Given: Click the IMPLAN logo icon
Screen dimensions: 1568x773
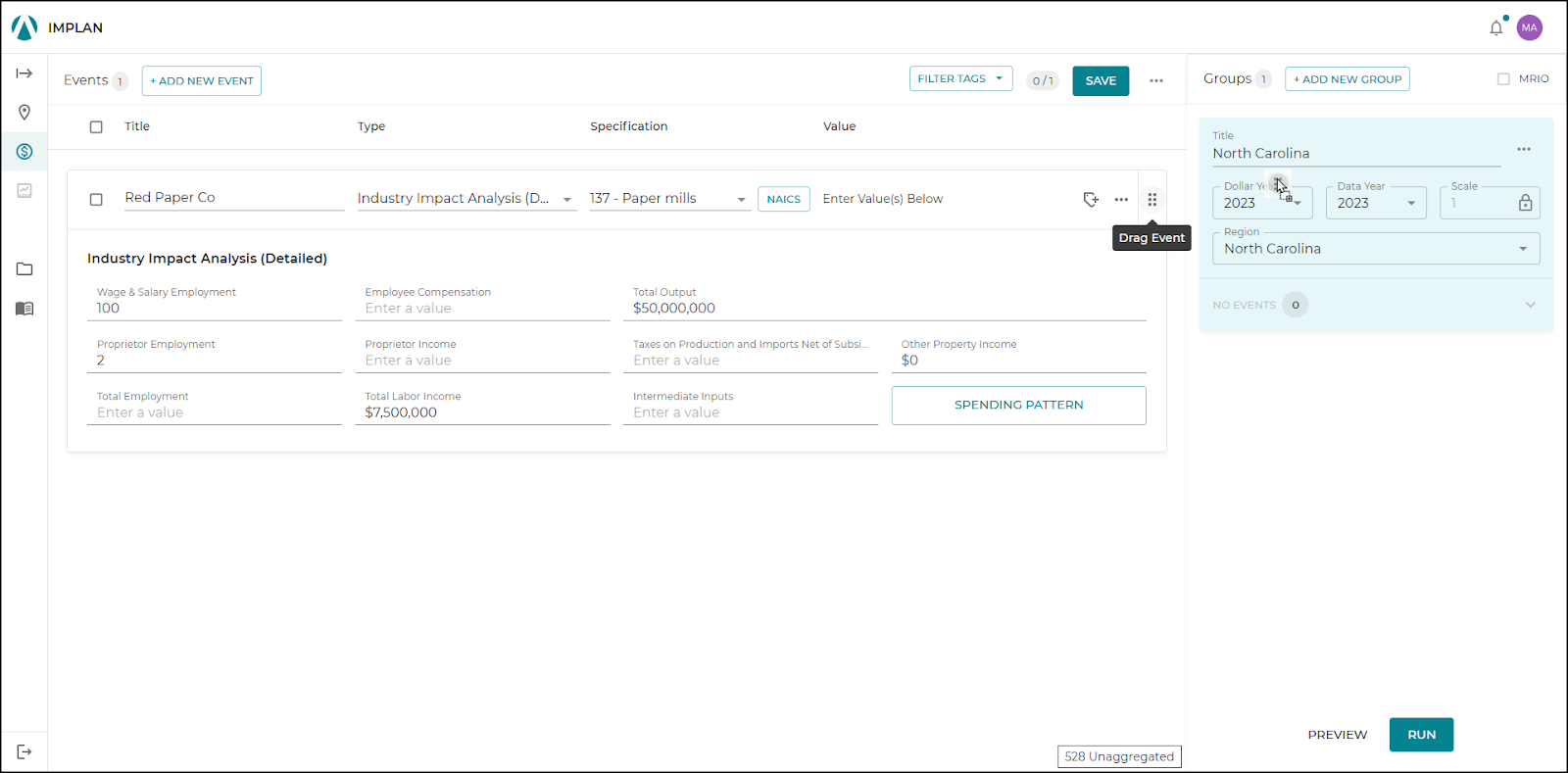Looking at the screenshot, I should click(x=24, y=27).
